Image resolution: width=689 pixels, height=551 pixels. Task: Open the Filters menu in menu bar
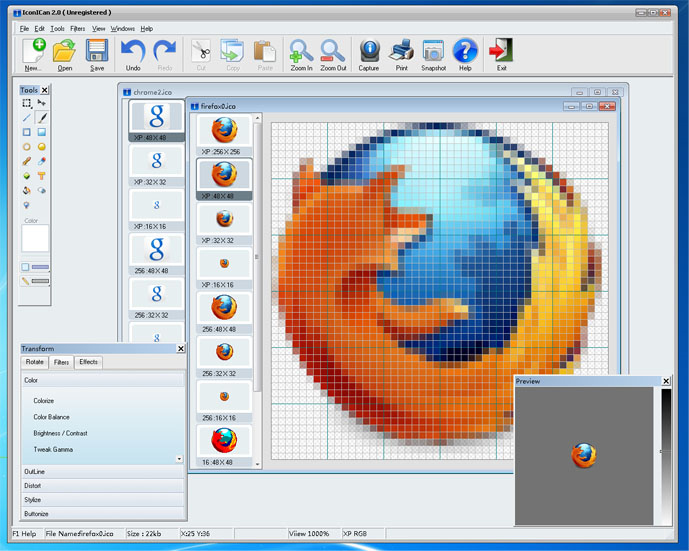pos(77,29)
